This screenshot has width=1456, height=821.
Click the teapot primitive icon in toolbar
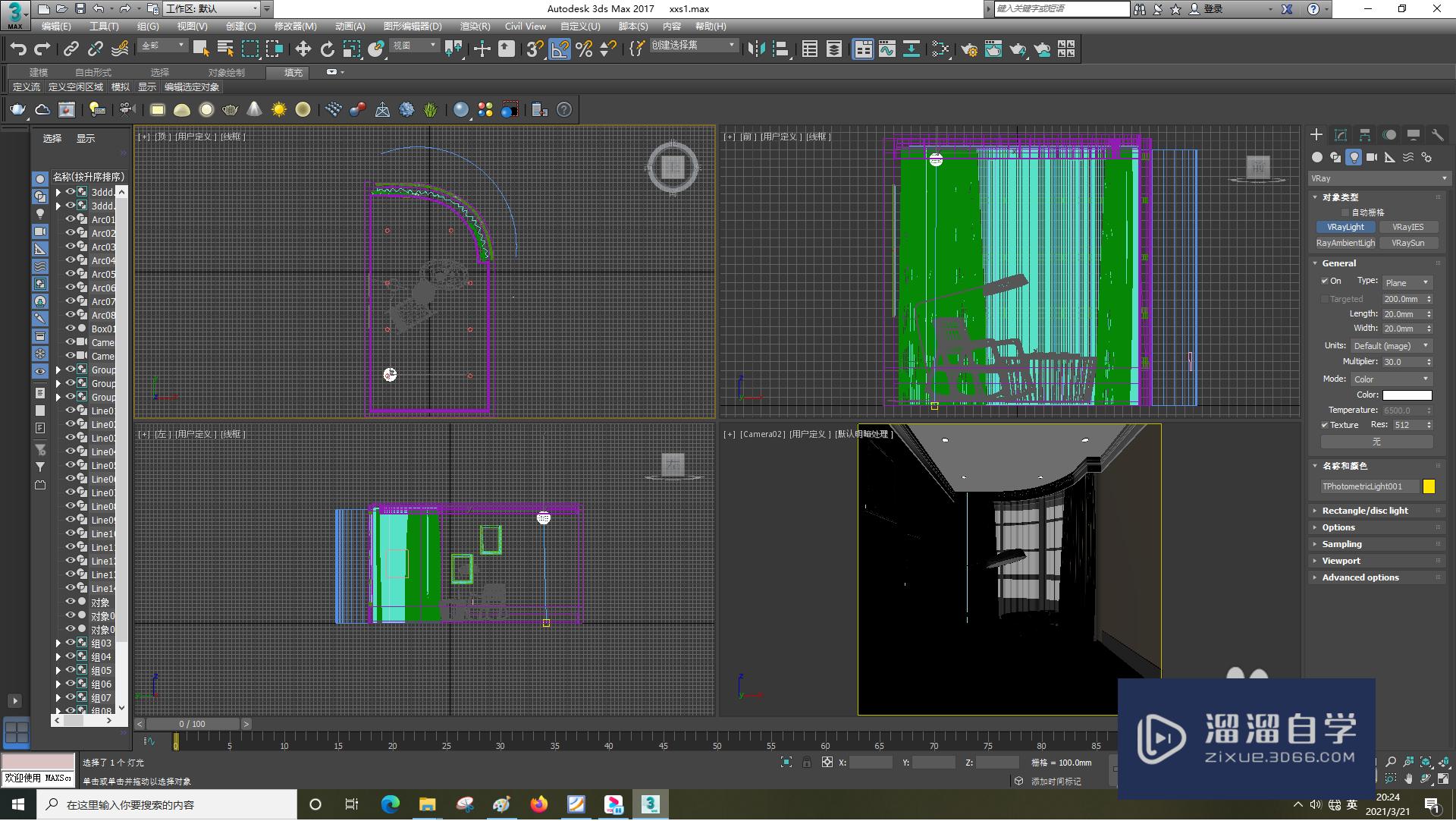[x=17, y=110]
